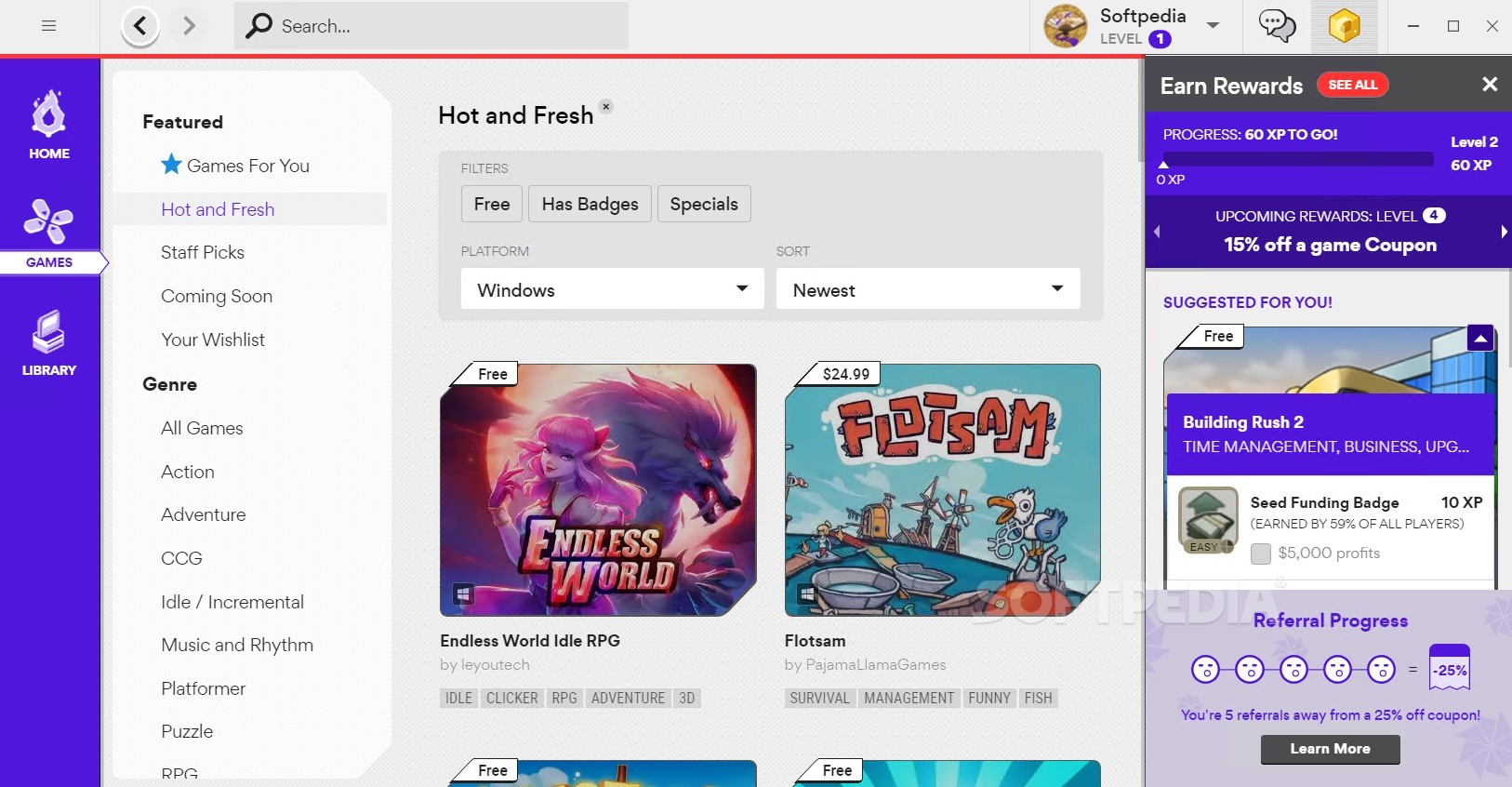Screen dimensions: 1512x787
Task: Select Idle / Incremental genre
Action: (232, 602)
